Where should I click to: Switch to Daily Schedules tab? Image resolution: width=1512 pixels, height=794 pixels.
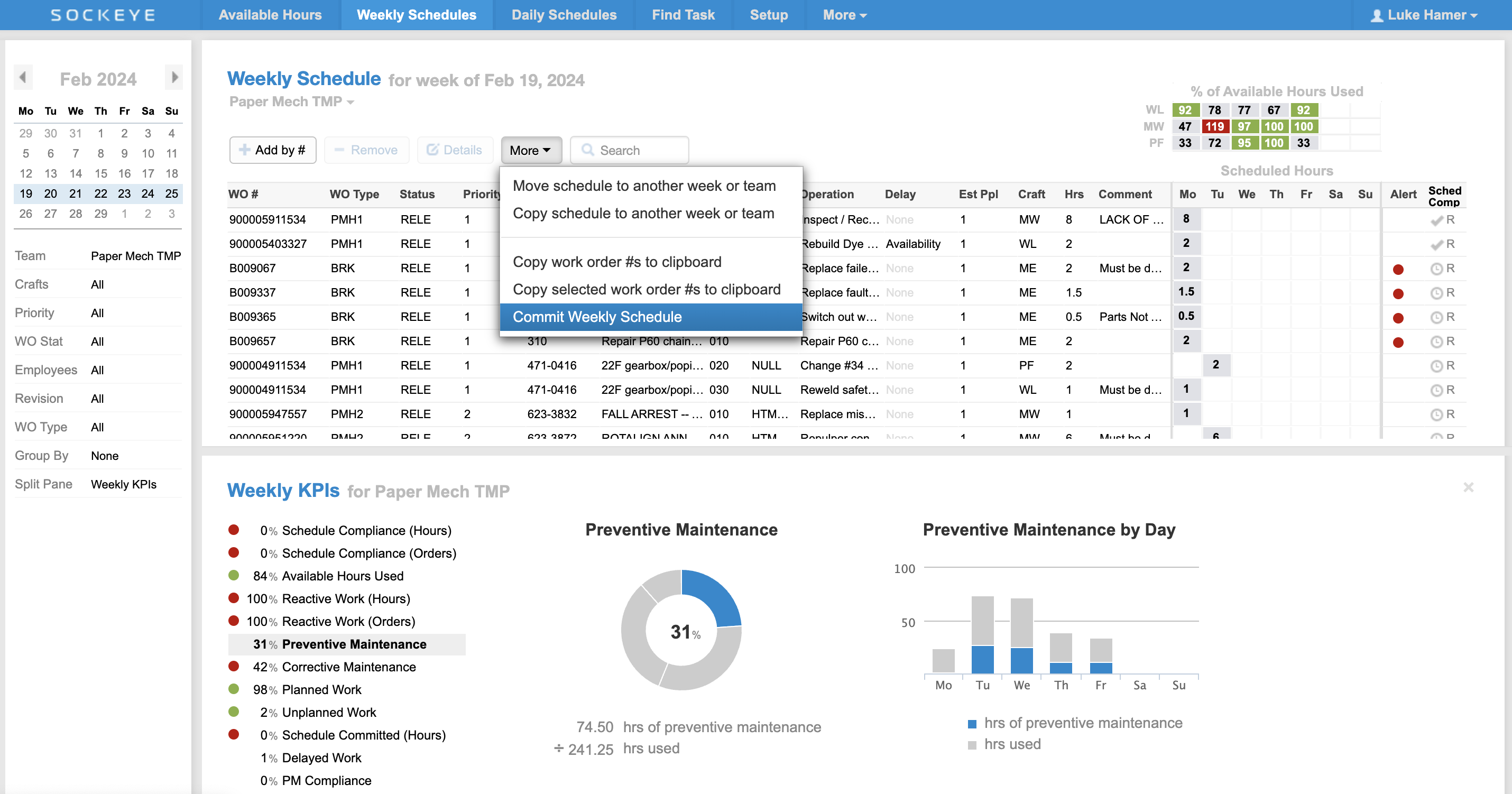pos(564,15)
